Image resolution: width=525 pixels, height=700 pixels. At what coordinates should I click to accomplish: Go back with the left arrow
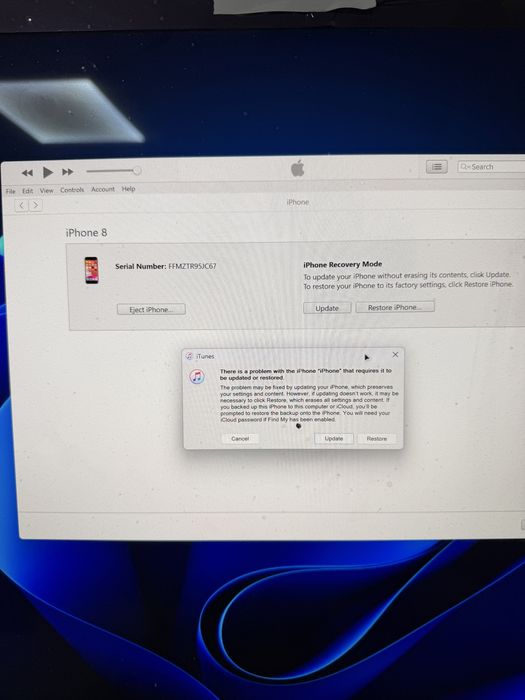(21, 205)
